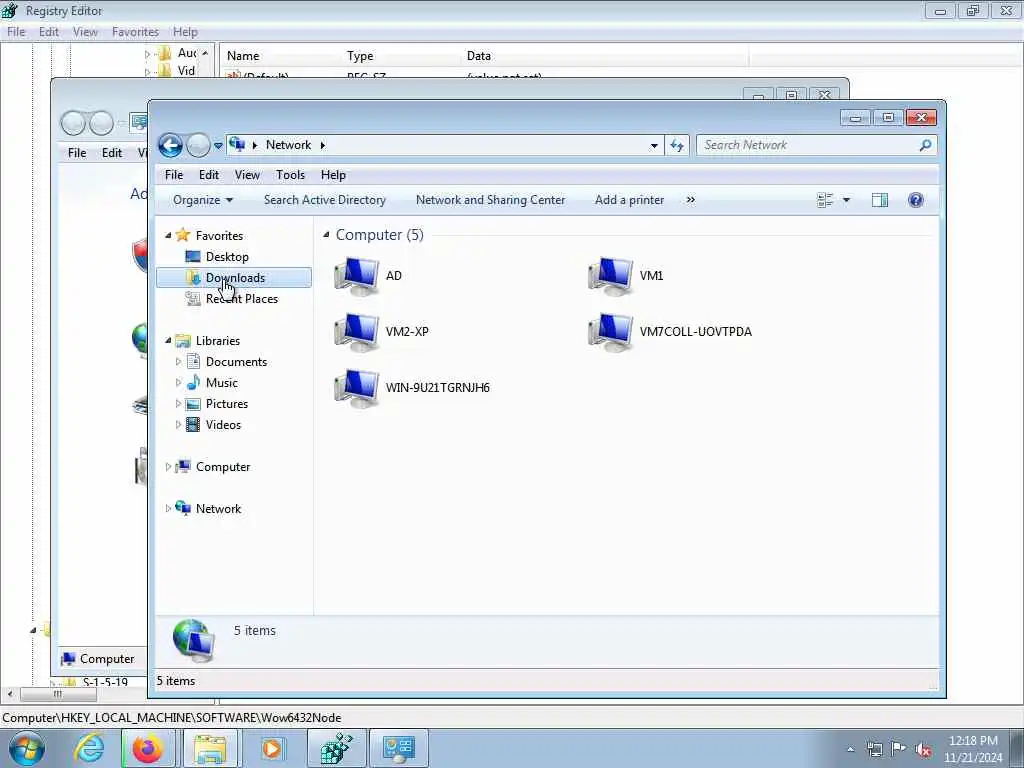Click the Forward navigation arrow in Network window
This screenshot has width=1024, height=768.
point(198,145)
